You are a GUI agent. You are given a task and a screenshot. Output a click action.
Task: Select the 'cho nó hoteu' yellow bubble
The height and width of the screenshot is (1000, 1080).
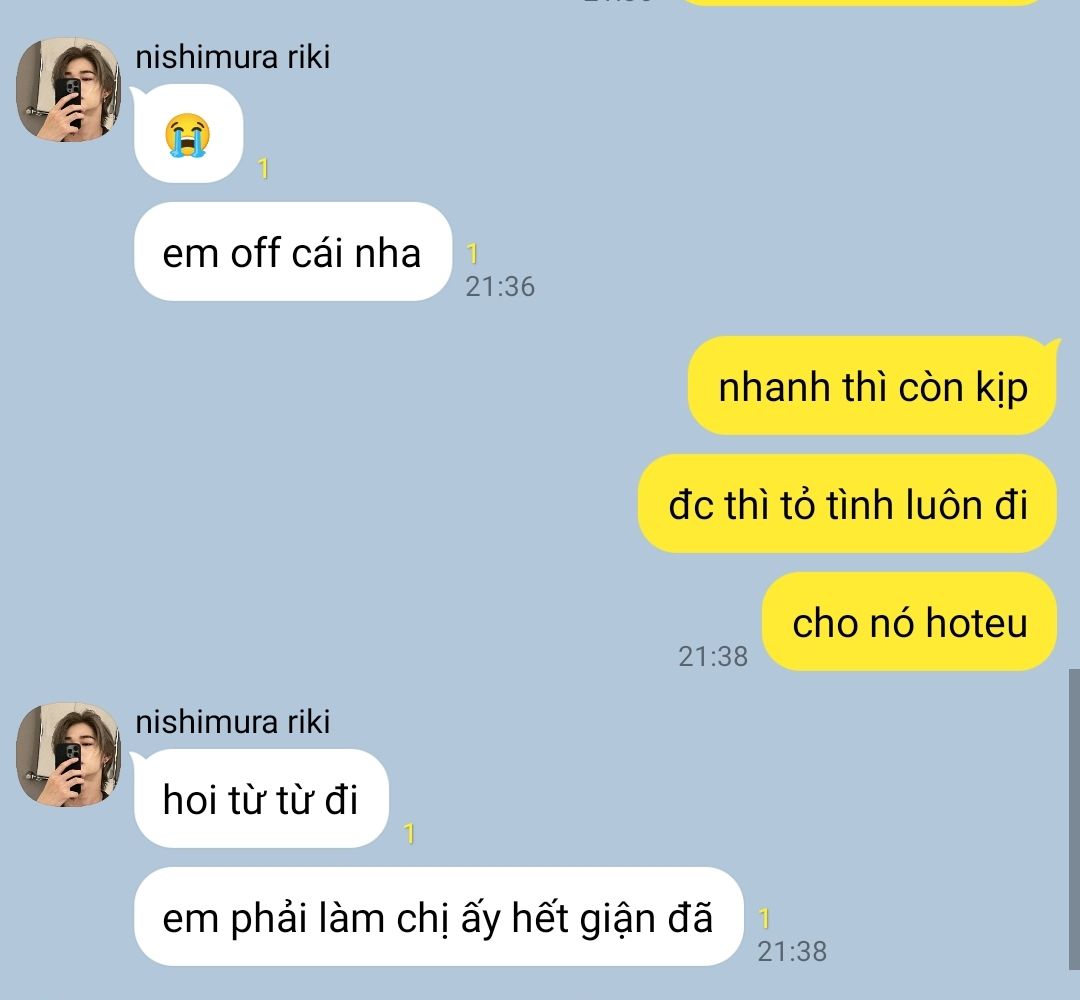[x=909, y=621]
